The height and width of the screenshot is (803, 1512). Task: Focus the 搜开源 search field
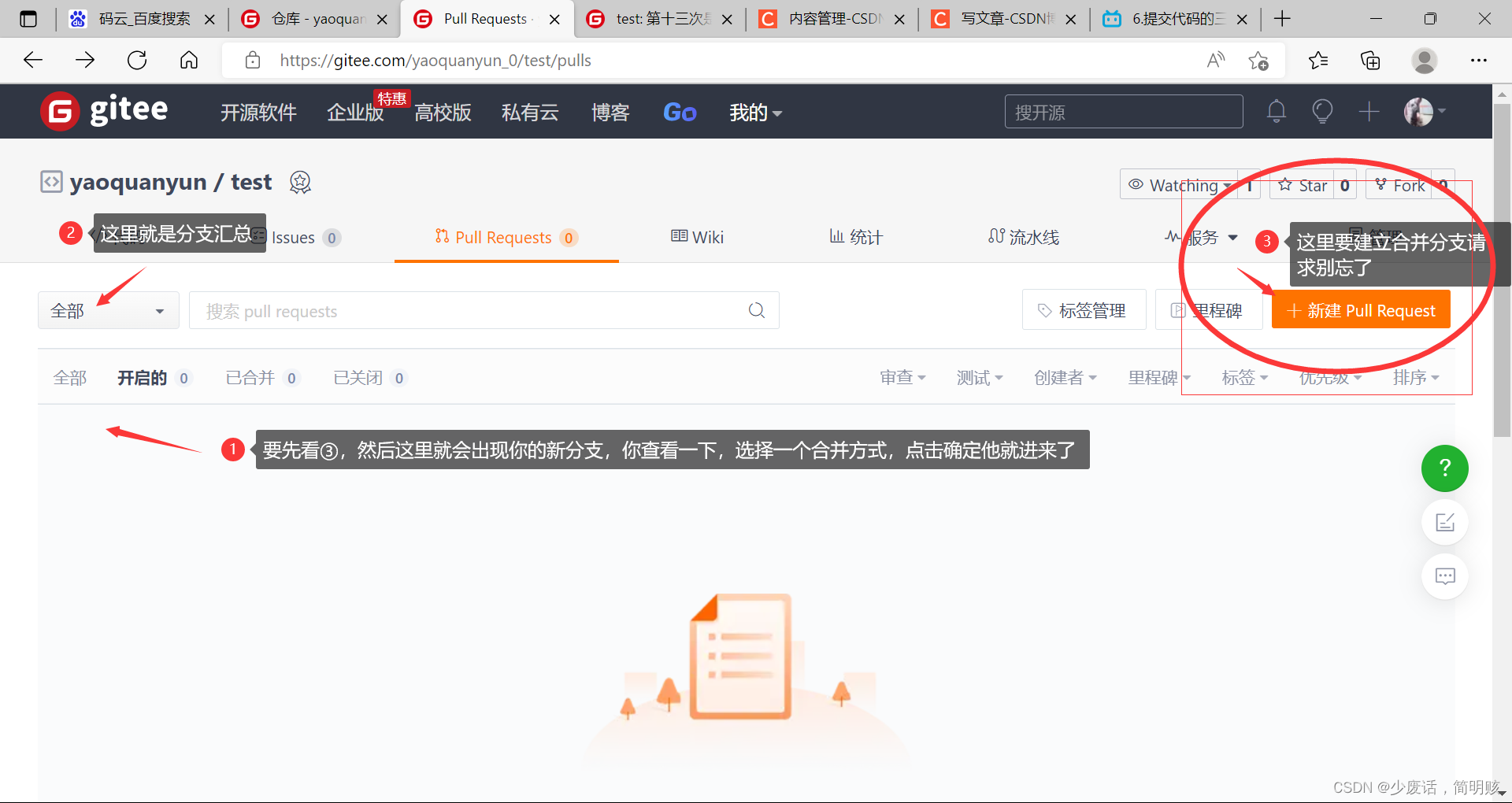pos(1124,112)
